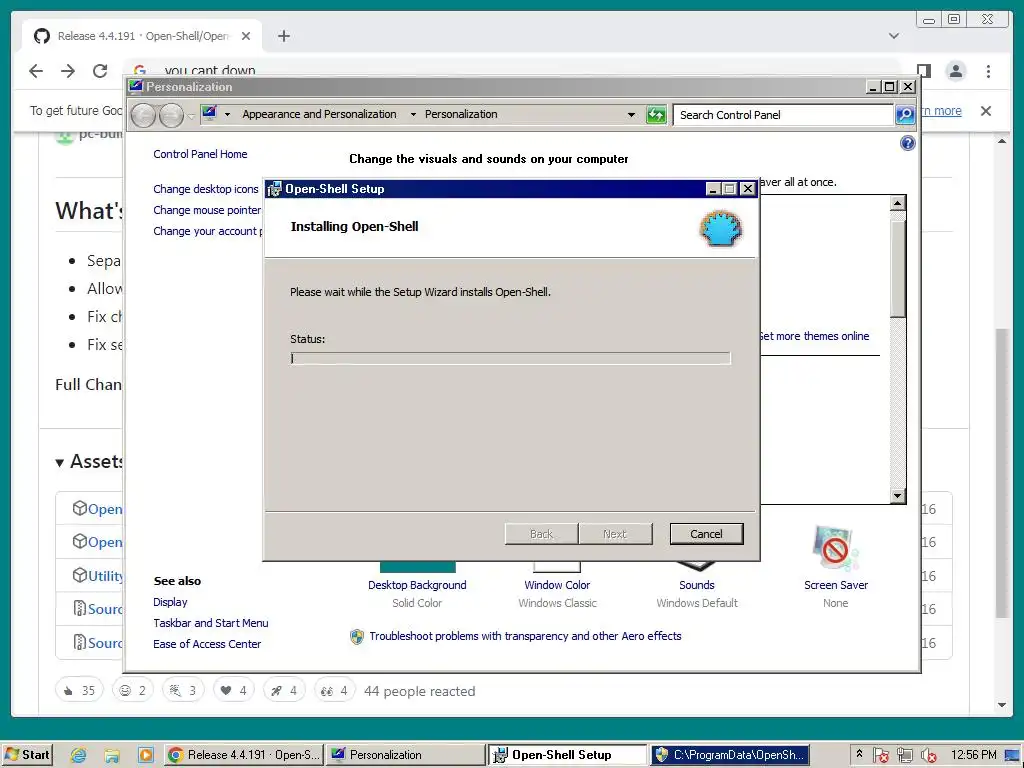Image resolution: width=1024 pixels, height=768 pixels.
Task: Click the shield icon beside Troubleshoot link
Action: 357,637
